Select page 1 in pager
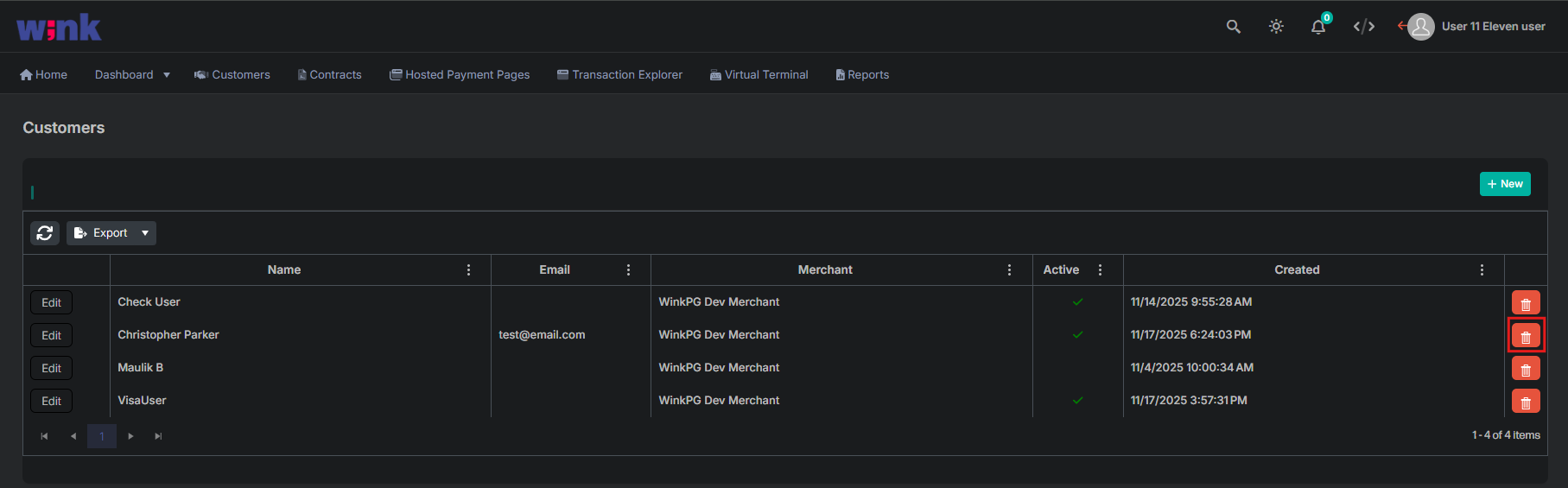1568x488 pixels. (x=102, y=436)
